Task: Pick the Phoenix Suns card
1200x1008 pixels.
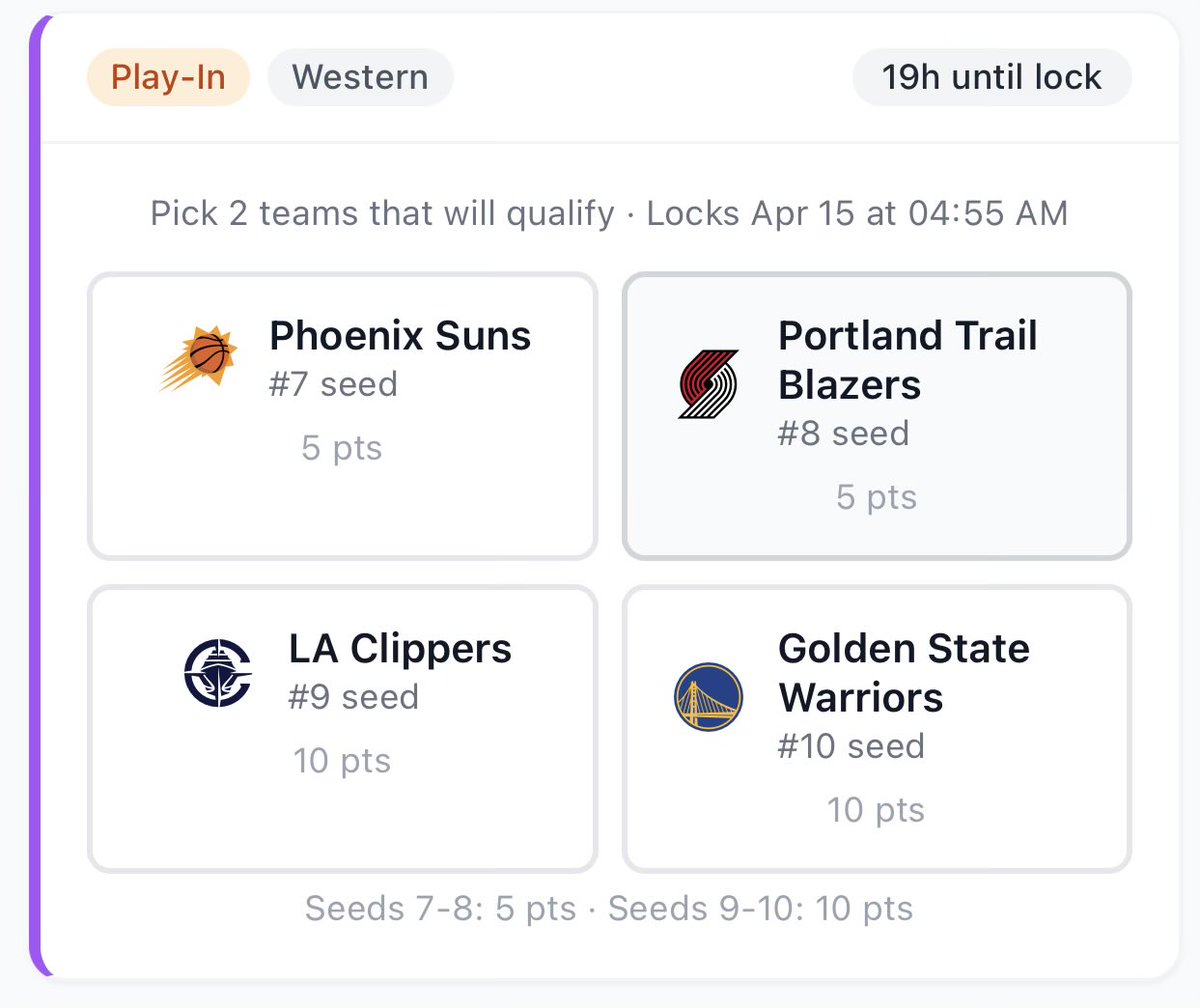Action: tap(343, 416)
